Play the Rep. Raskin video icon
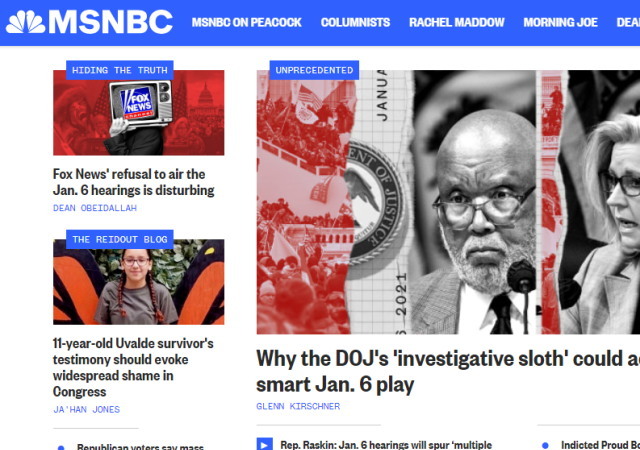The width and height of the screenshot is (640, 450). pos(264,444)
